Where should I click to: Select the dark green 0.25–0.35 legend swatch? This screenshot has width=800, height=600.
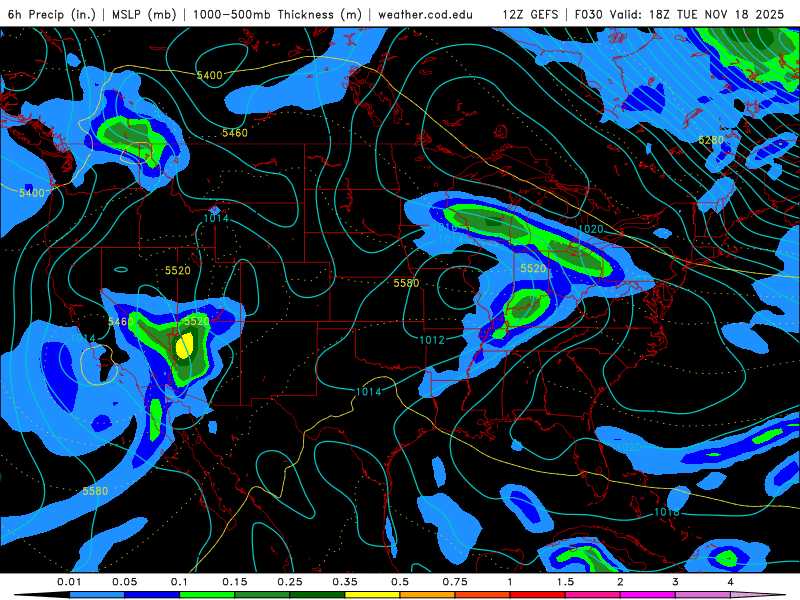(x=317, y=595)
